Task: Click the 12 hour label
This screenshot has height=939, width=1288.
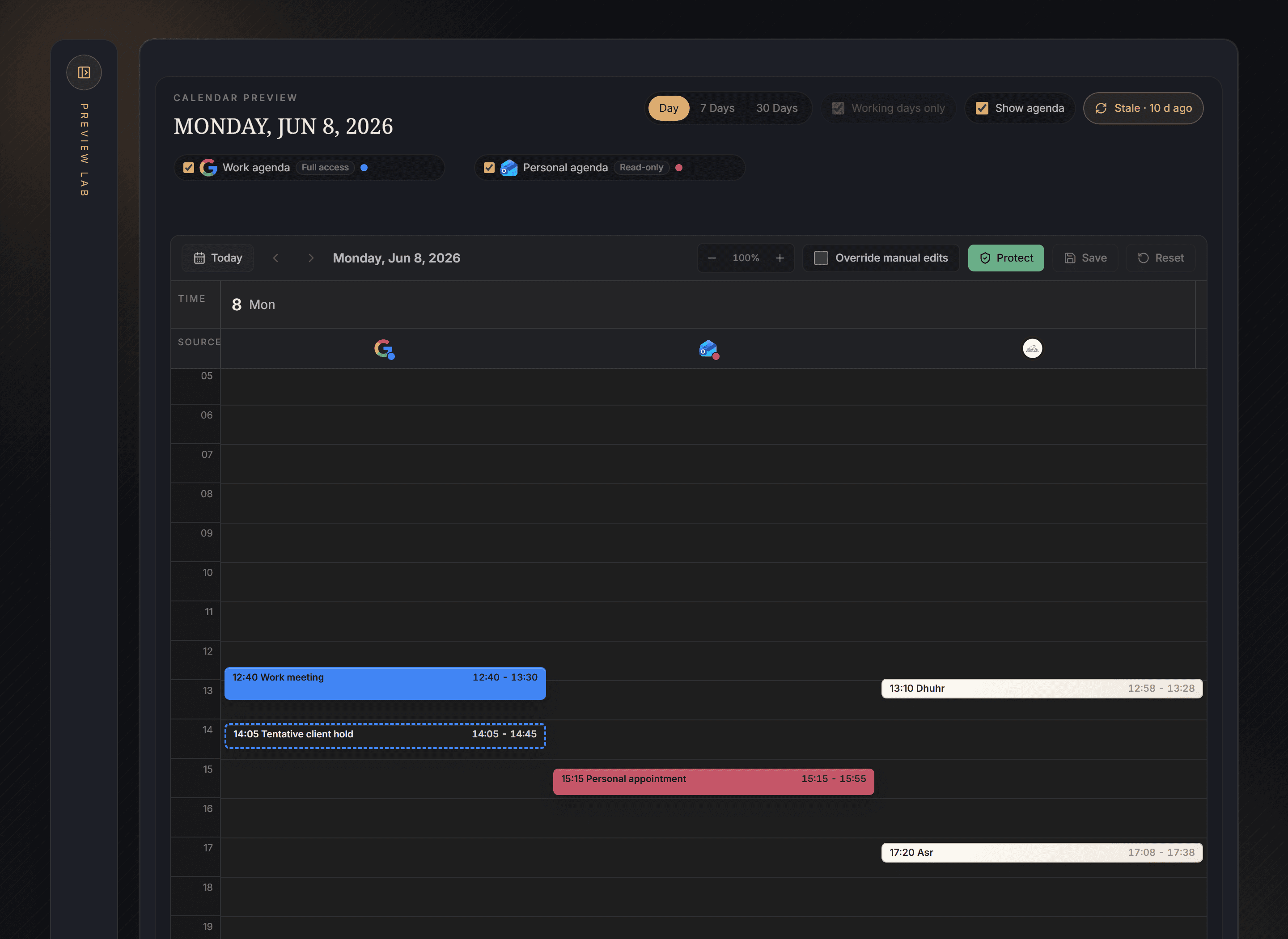Action: pos(208,651)
